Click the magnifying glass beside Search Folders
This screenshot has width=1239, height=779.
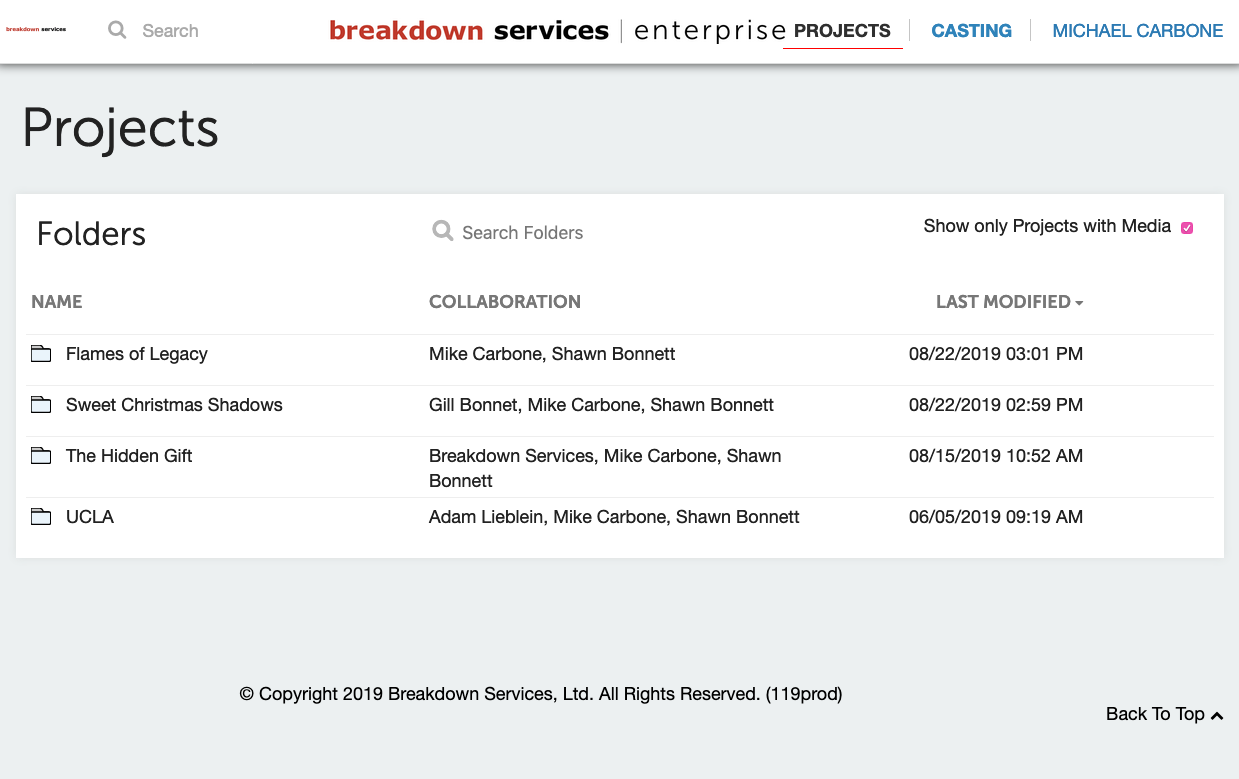click(x=443, y=231)
